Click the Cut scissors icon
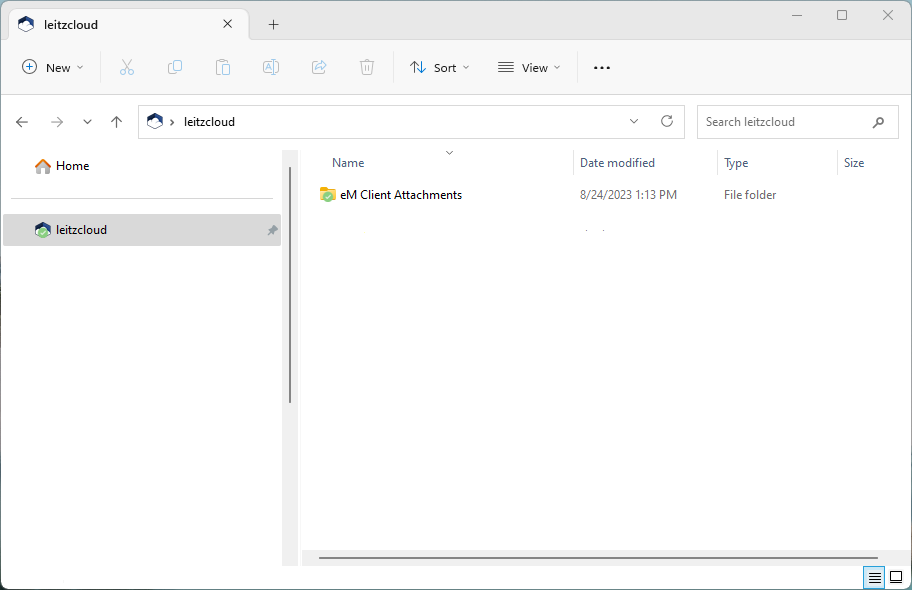 pos(127,67)
